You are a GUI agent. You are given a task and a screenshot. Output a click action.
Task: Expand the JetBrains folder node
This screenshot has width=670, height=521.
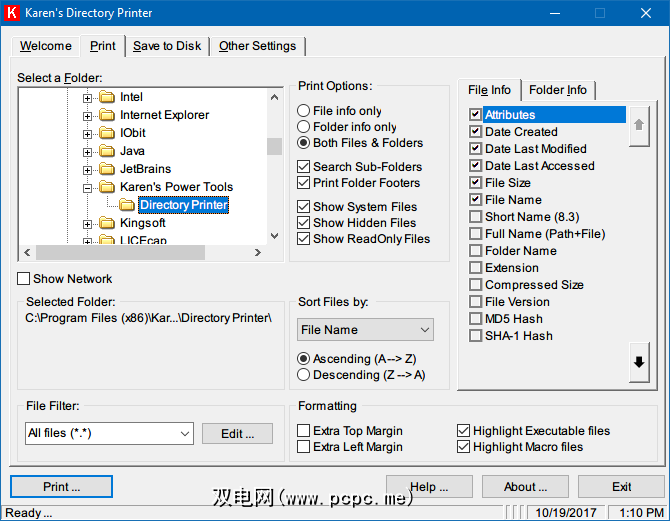click(x=87, y=170)
